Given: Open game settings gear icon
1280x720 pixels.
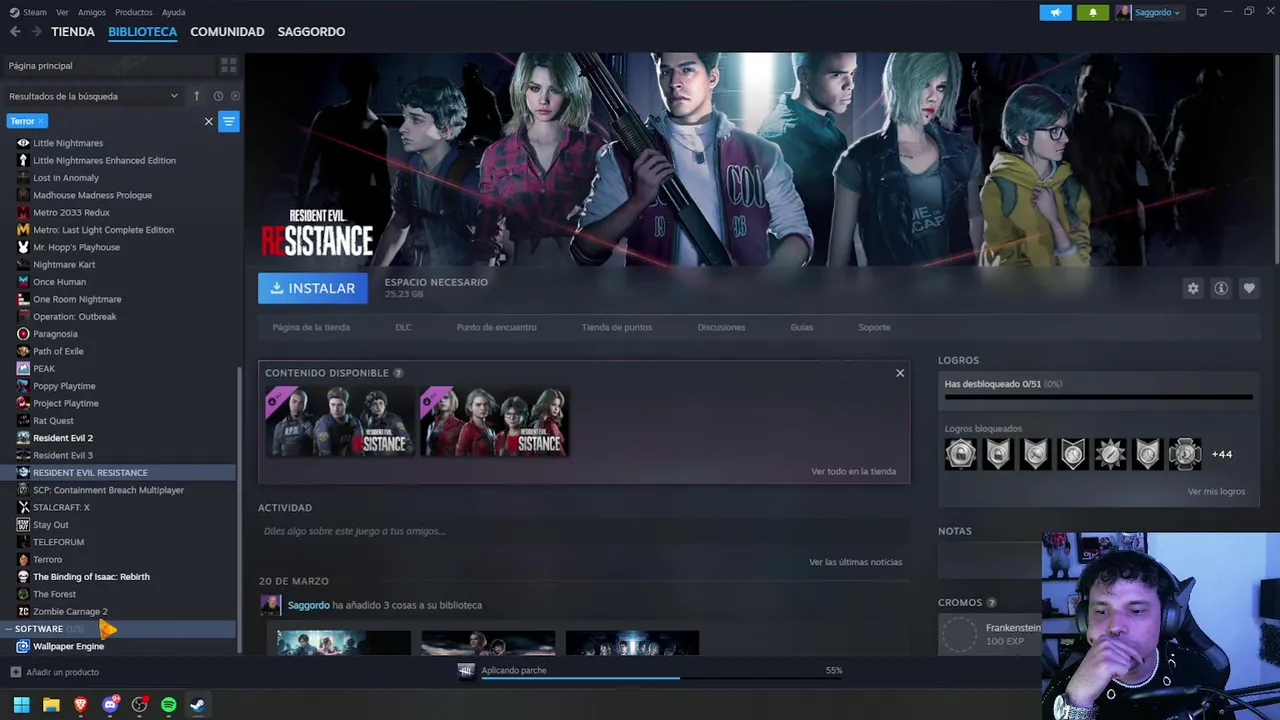Looking at the screenshot, I should click(x=1193, y=288).
